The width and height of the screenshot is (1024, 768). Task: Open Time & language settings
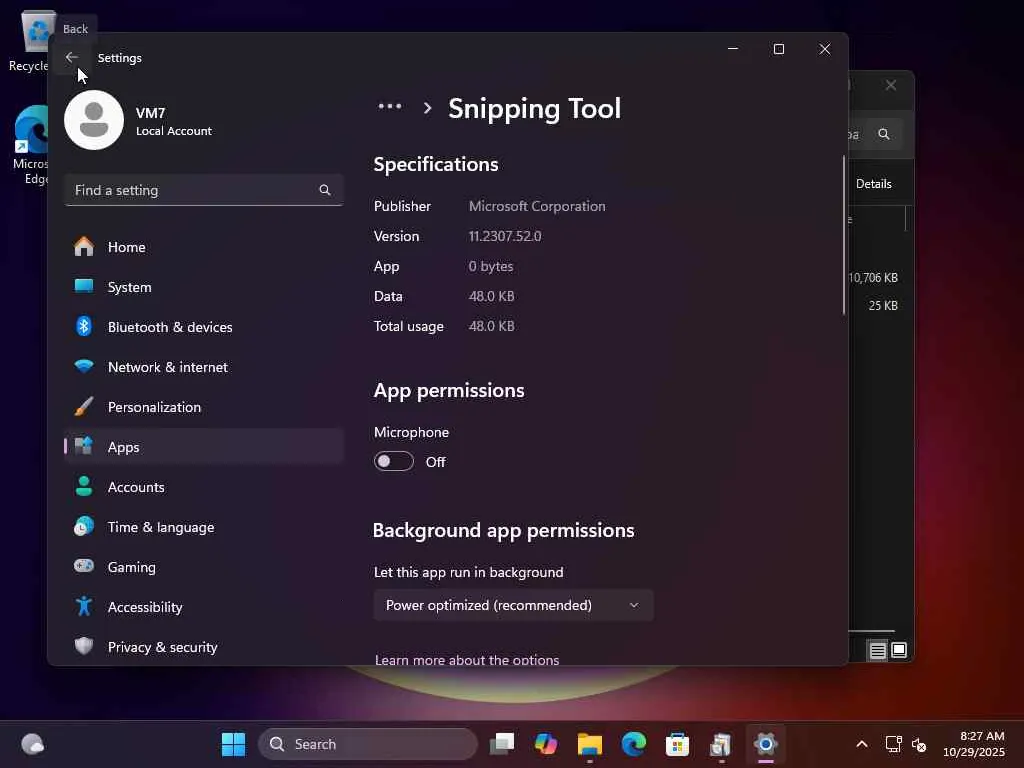click(x=204, y=527)
